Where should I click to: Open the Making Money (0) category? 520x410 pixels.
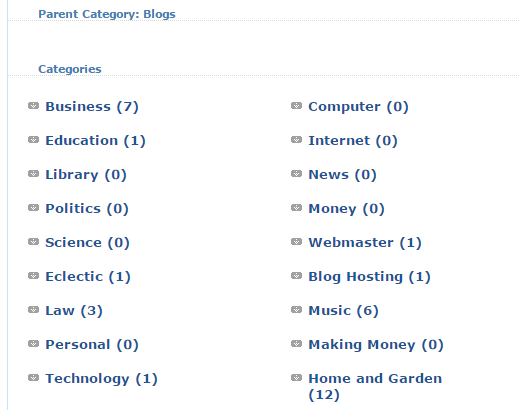[376, 345]
